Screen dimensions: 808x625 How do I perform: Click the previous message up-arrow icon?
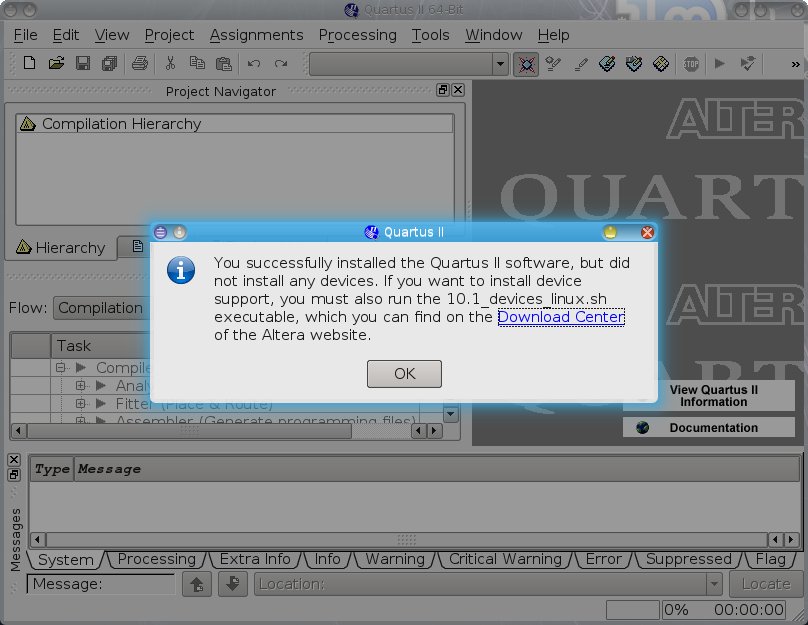[x=197, y=584]
